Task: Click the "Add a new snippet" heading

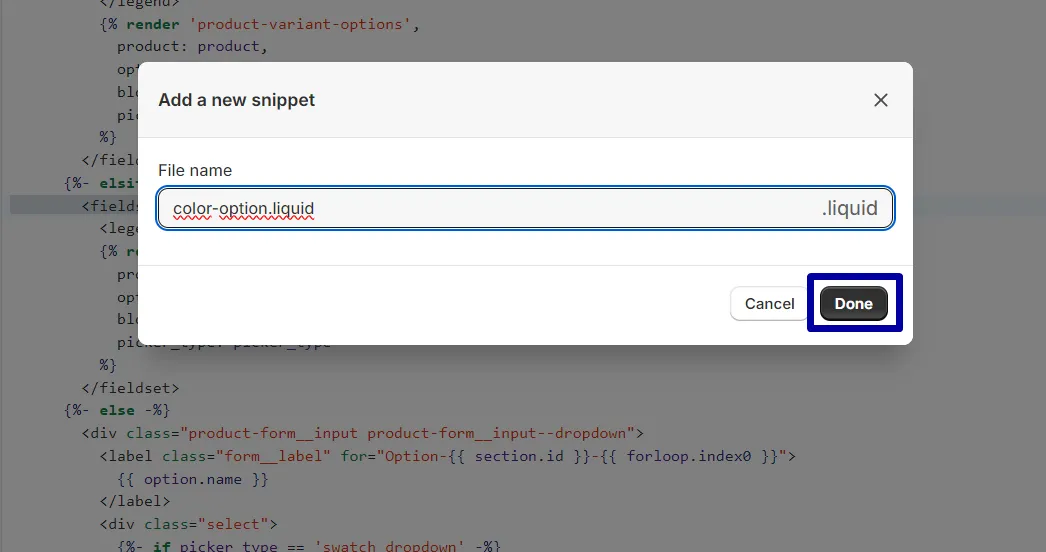Action: tap(236, 100)
